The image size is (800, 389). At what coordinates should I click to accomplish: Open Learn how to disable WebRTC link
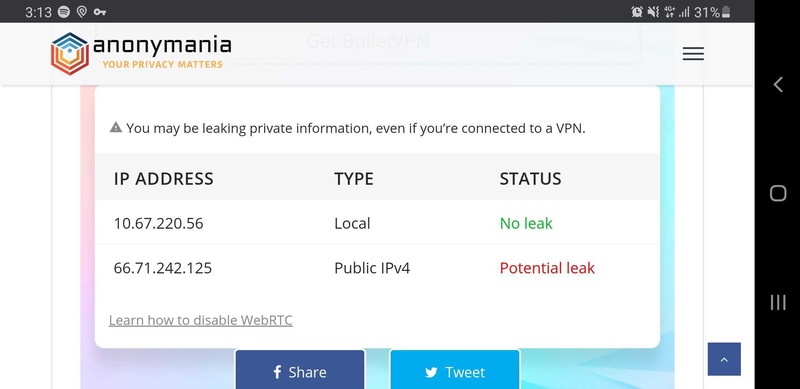(201, 320)
